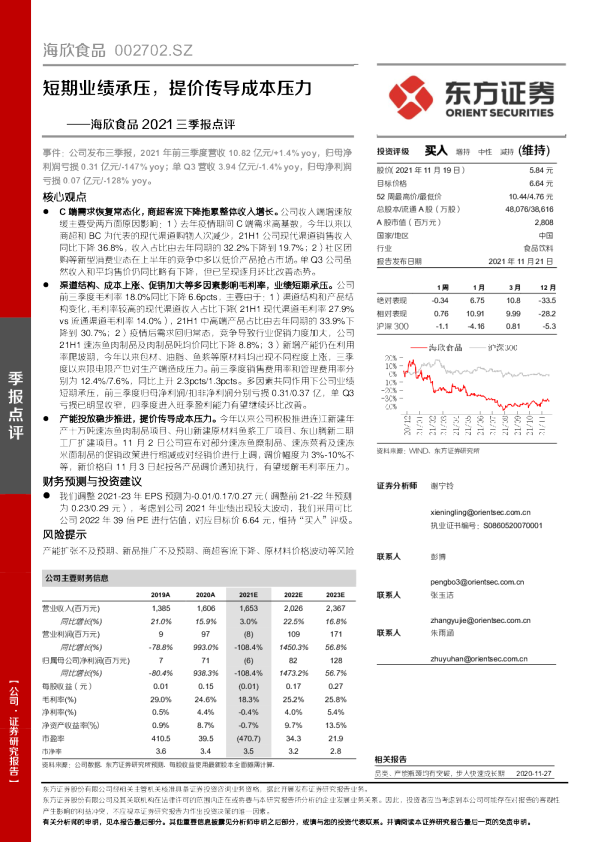This screenshot has height=842, width=595.
Task: Open the related report dated 2020-11-27
Action: coord(463,773)
